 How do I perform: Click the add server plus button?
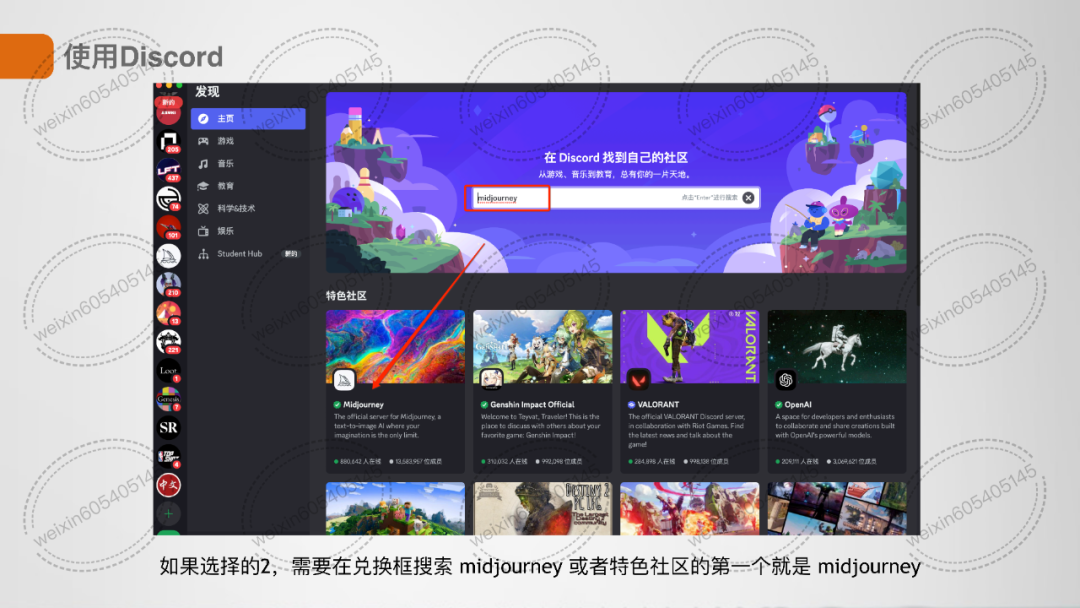pos(168,514)
